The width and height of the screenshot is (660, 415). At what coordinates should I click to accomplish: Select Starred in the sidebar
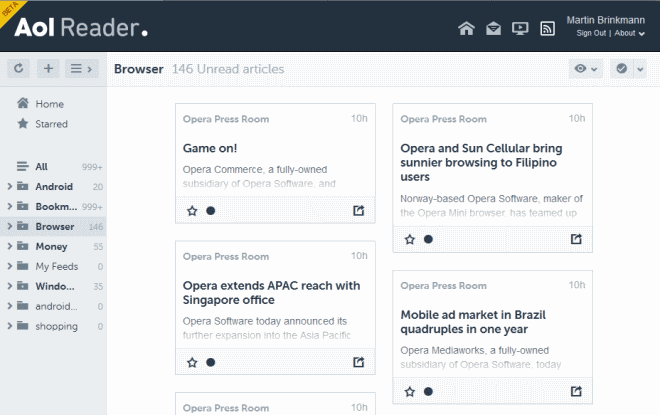coord(51,124)
